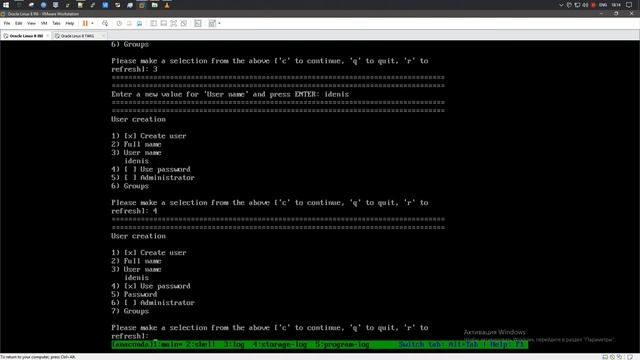Click the Unity mode toolbar icon
Screen dimensions: 640x360
(x=184, y=23)
